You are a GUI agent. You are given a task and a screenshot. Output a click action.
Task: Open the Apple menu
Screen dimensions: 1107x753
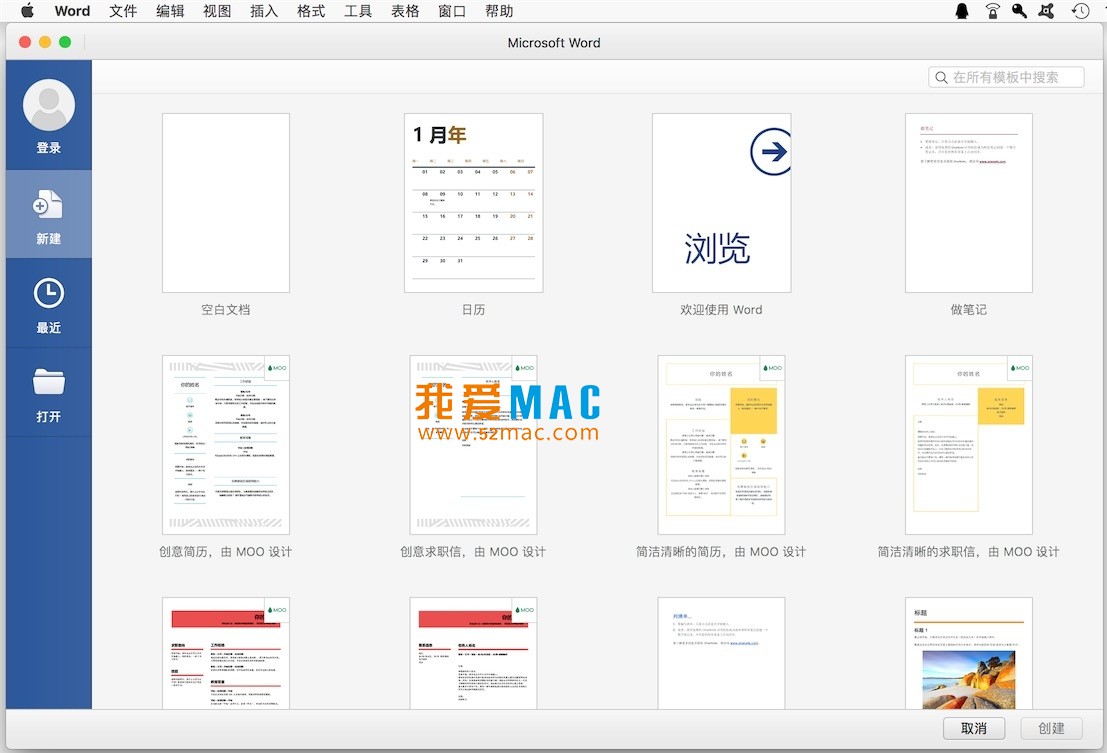28,11
